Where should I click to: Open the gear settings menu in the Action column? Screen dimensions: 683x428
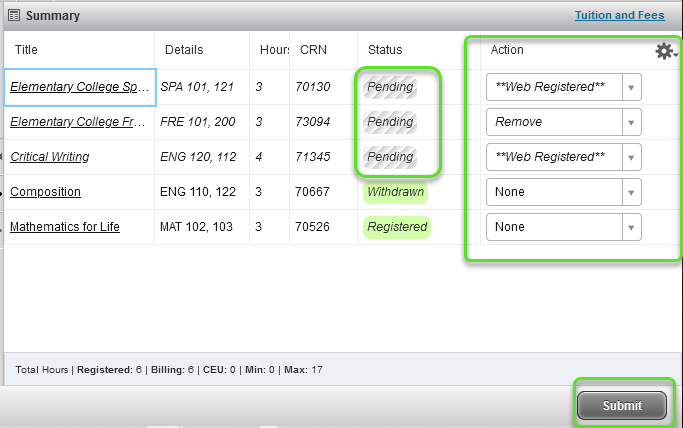[666, 51]
